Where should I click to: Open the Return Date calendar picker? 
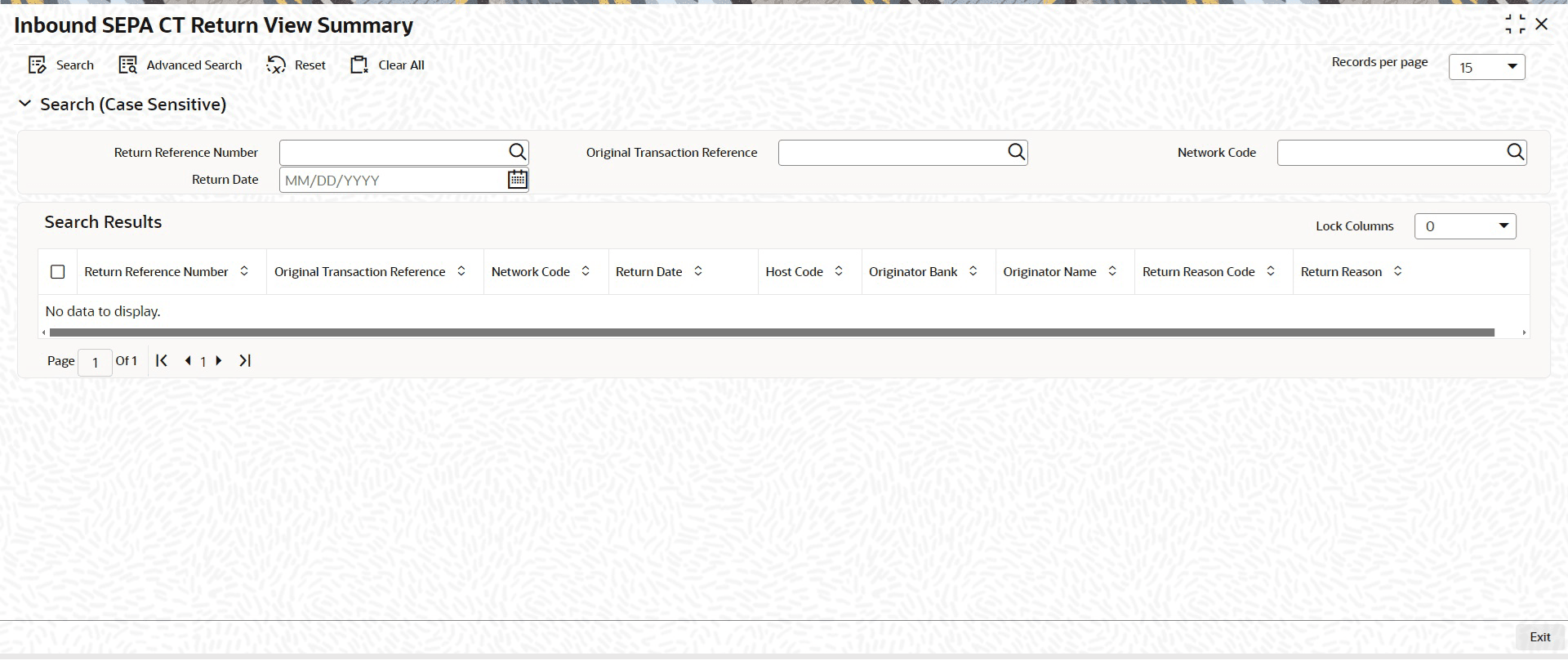(518, 179)
